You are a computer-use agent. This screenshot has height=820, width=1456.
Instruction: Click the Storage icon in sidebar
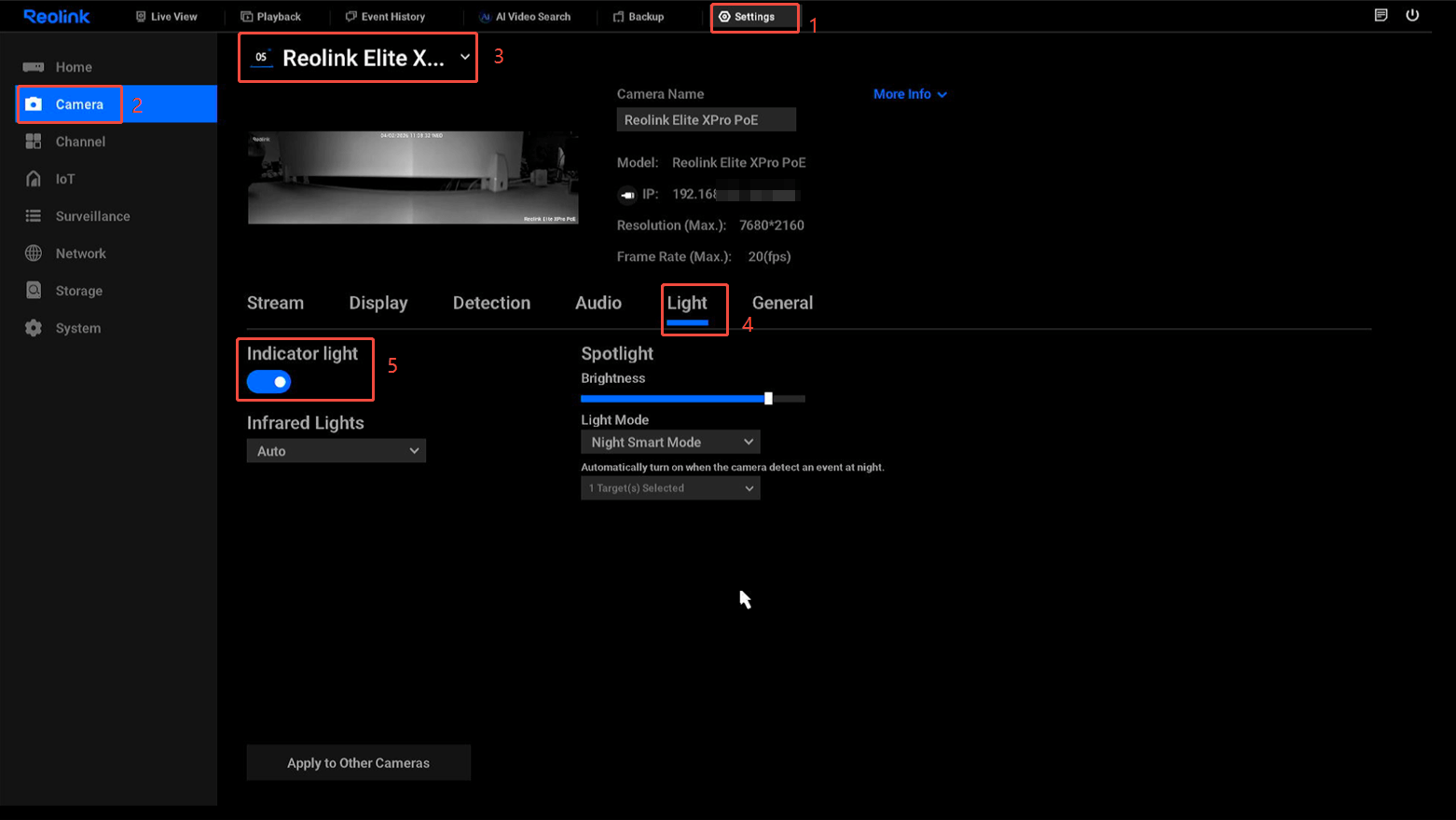coord(34,291)
